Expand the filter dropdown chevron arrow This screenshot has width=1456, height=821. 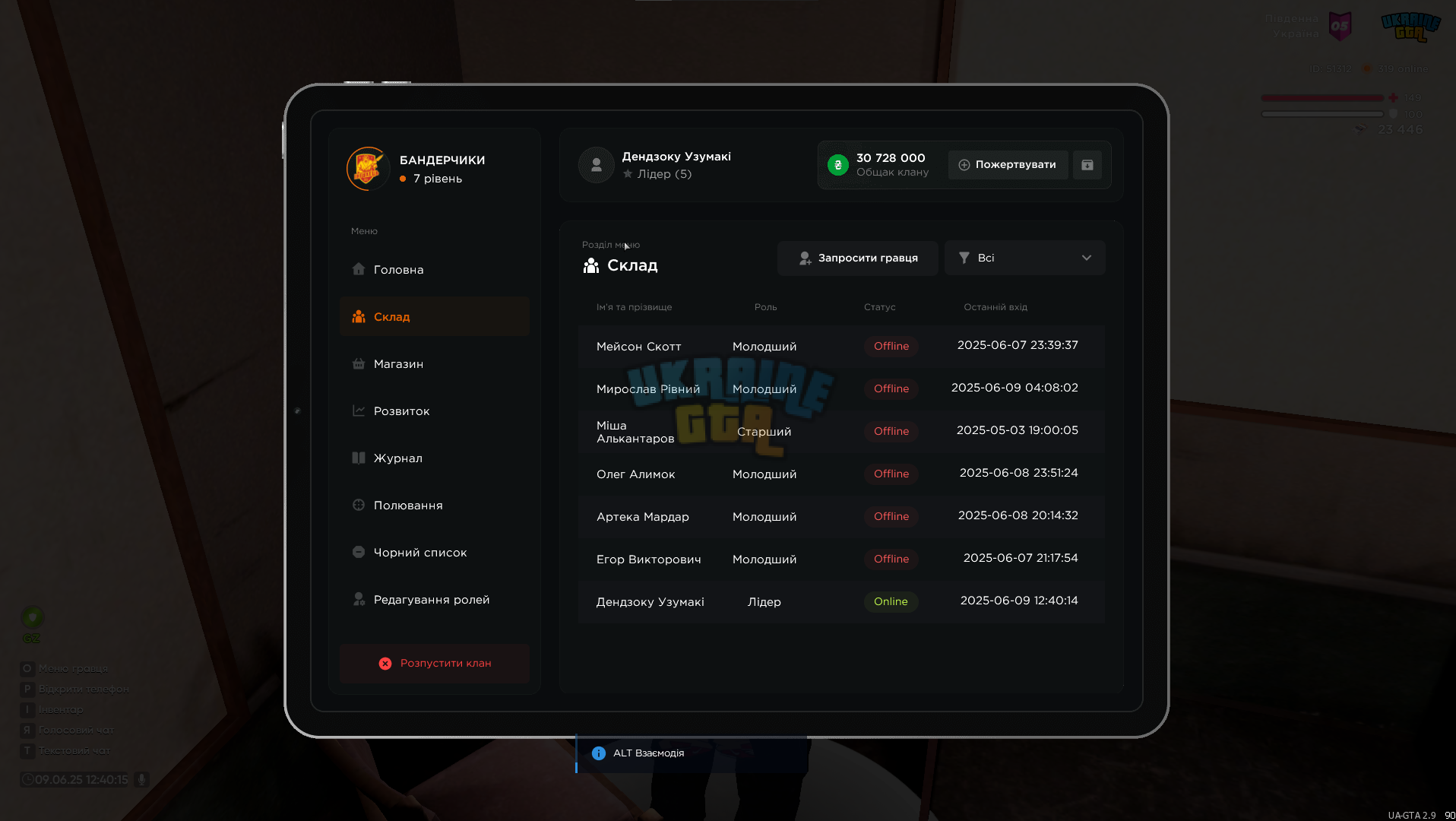point(1087,258)
